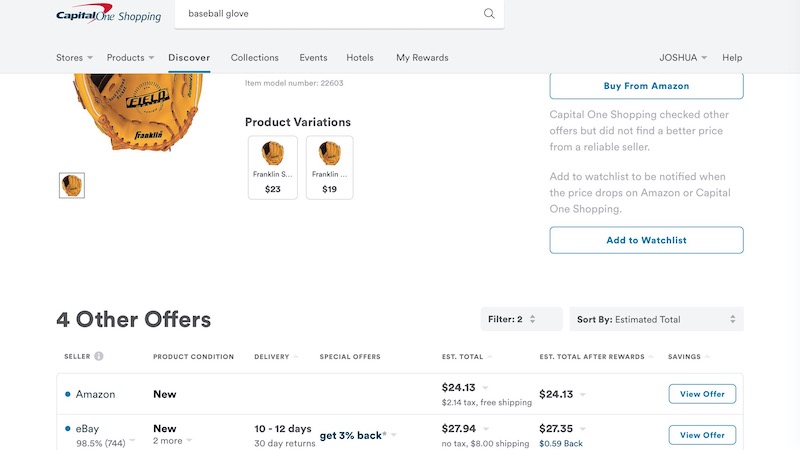Open the JOSHUA account dropdown

(x=683, y=58)
